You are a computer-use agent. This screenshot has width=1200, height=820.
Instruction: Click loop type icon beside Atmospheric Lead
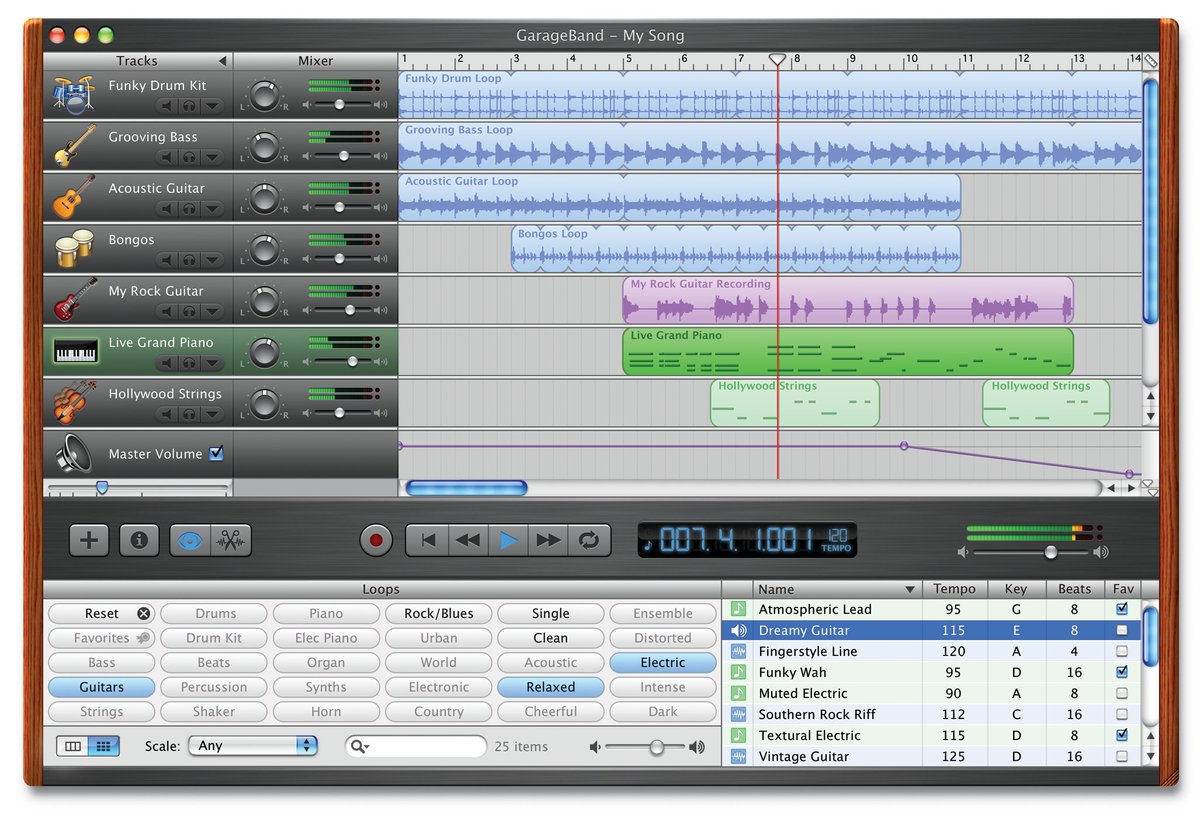738,609
